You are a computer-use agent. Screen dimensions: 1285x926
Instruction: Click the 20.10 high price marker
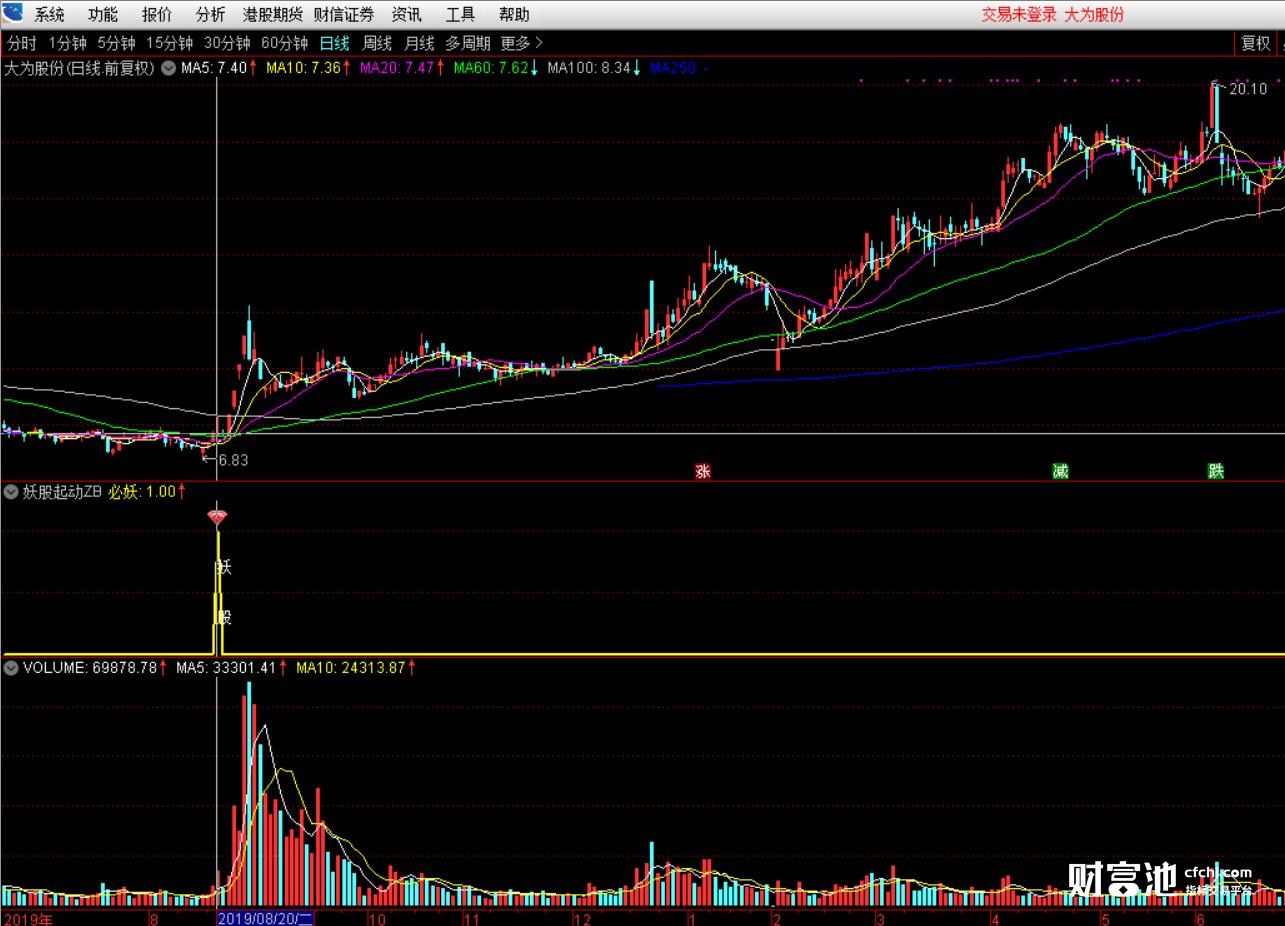(1247, 89)
